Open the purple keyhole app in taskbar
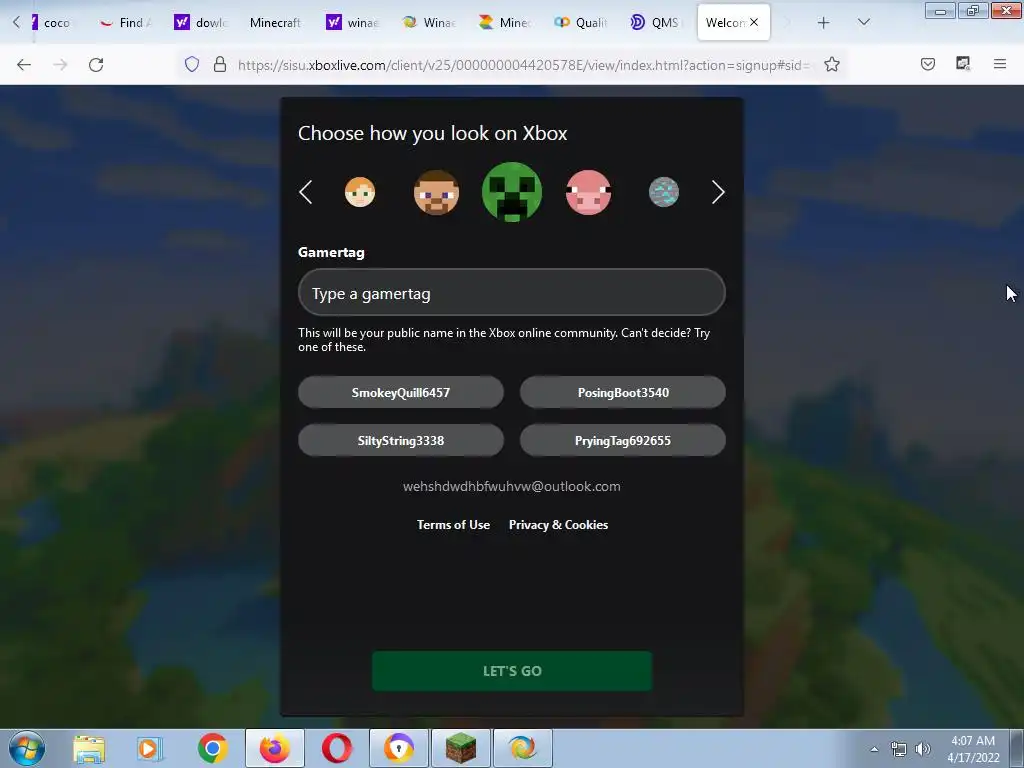Image resolution: width=1024 pixels, height=768 pixels. [399, 748]
